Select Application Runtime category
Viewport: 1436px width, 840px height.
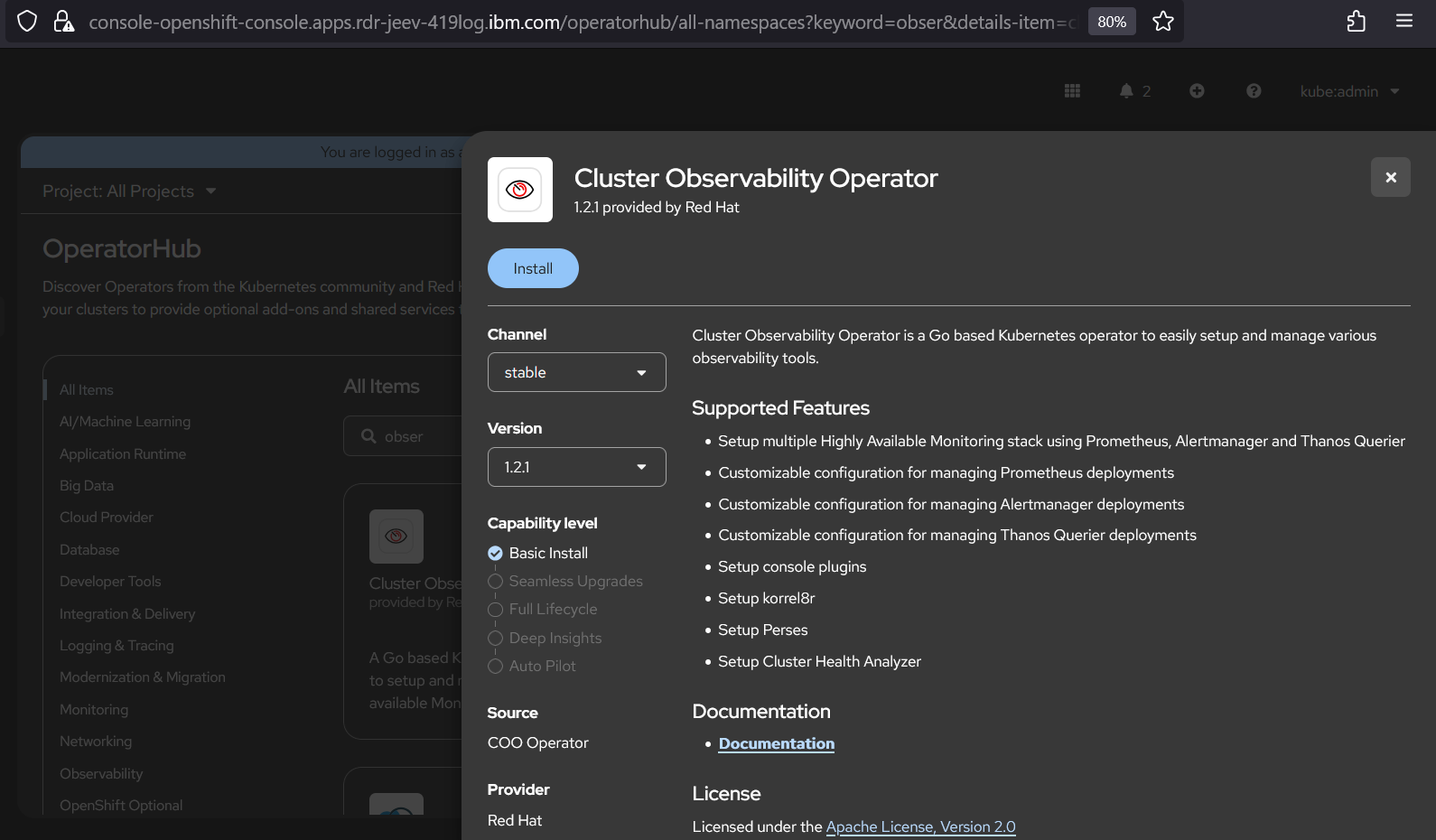click(123, 454)
